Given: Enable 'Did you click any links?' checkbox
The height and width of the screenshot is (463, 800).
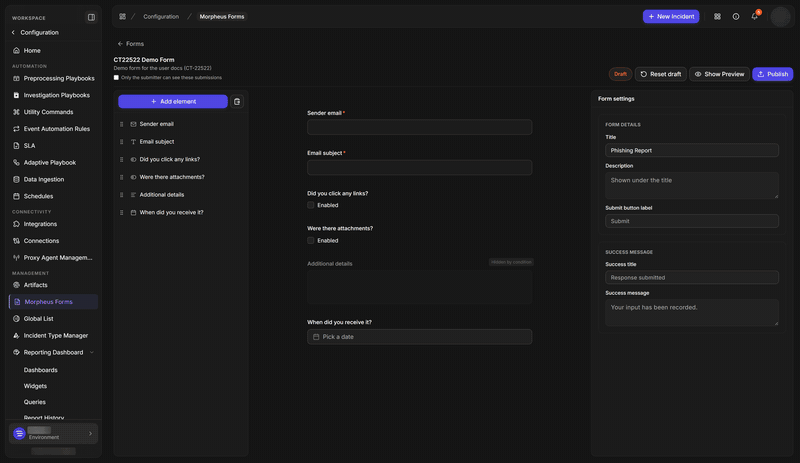Looking at the screenshot, I should [311, 205].
